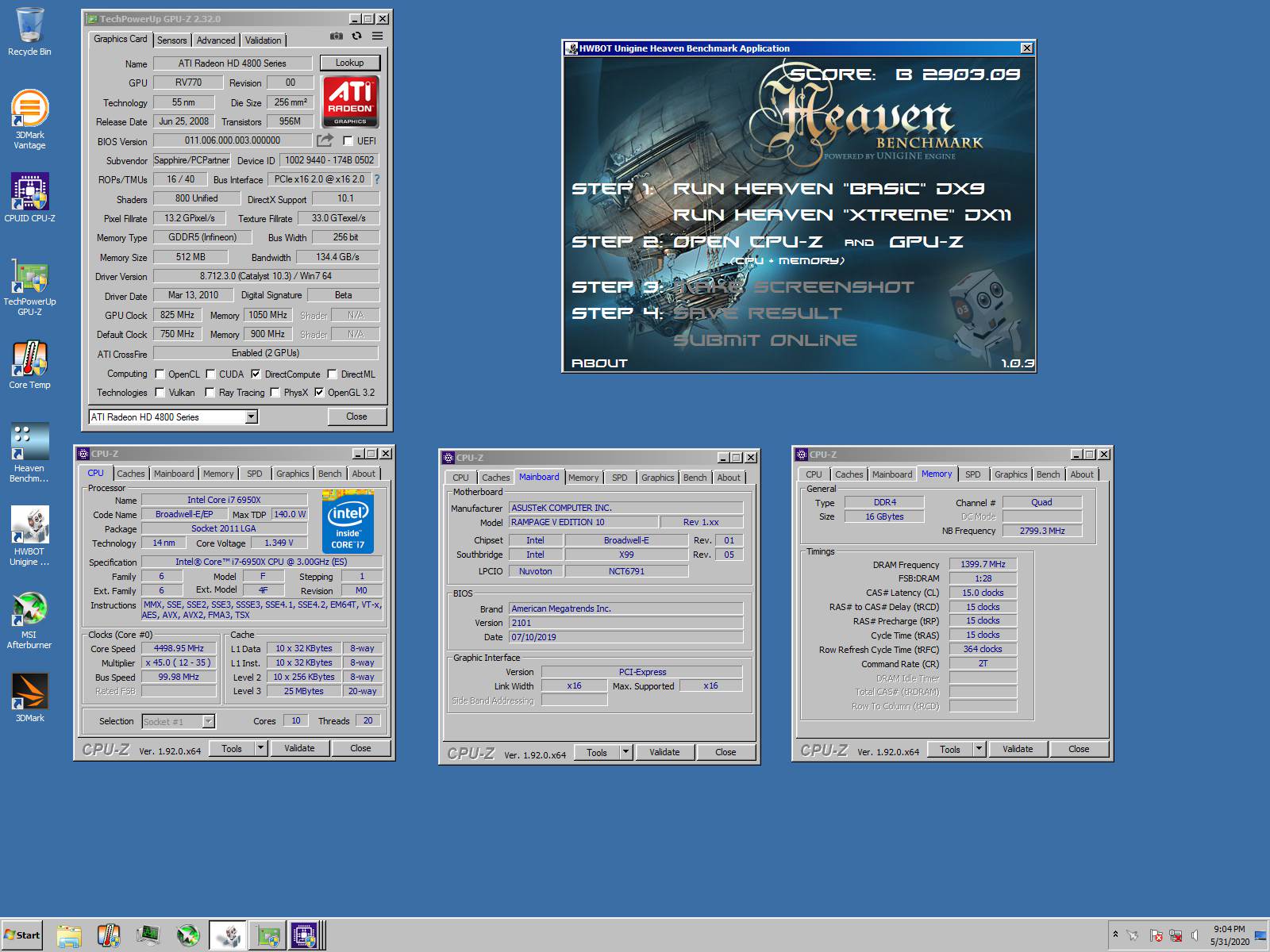Click GPU-Z screenshot camera icon
This screenshot has height=952, width=1270.
pos(337,36)
